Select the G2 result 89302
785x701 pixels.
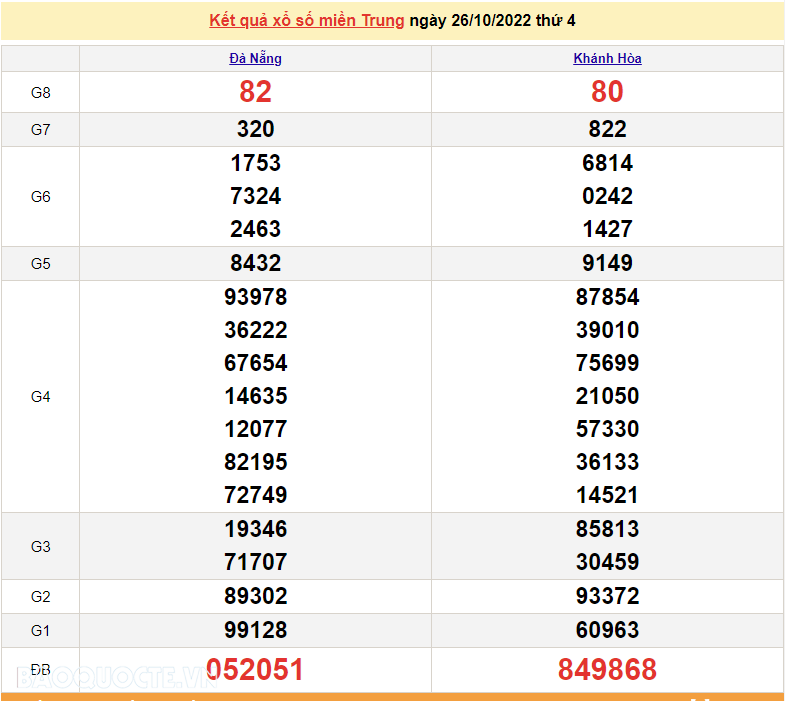[x=255, y=596]
